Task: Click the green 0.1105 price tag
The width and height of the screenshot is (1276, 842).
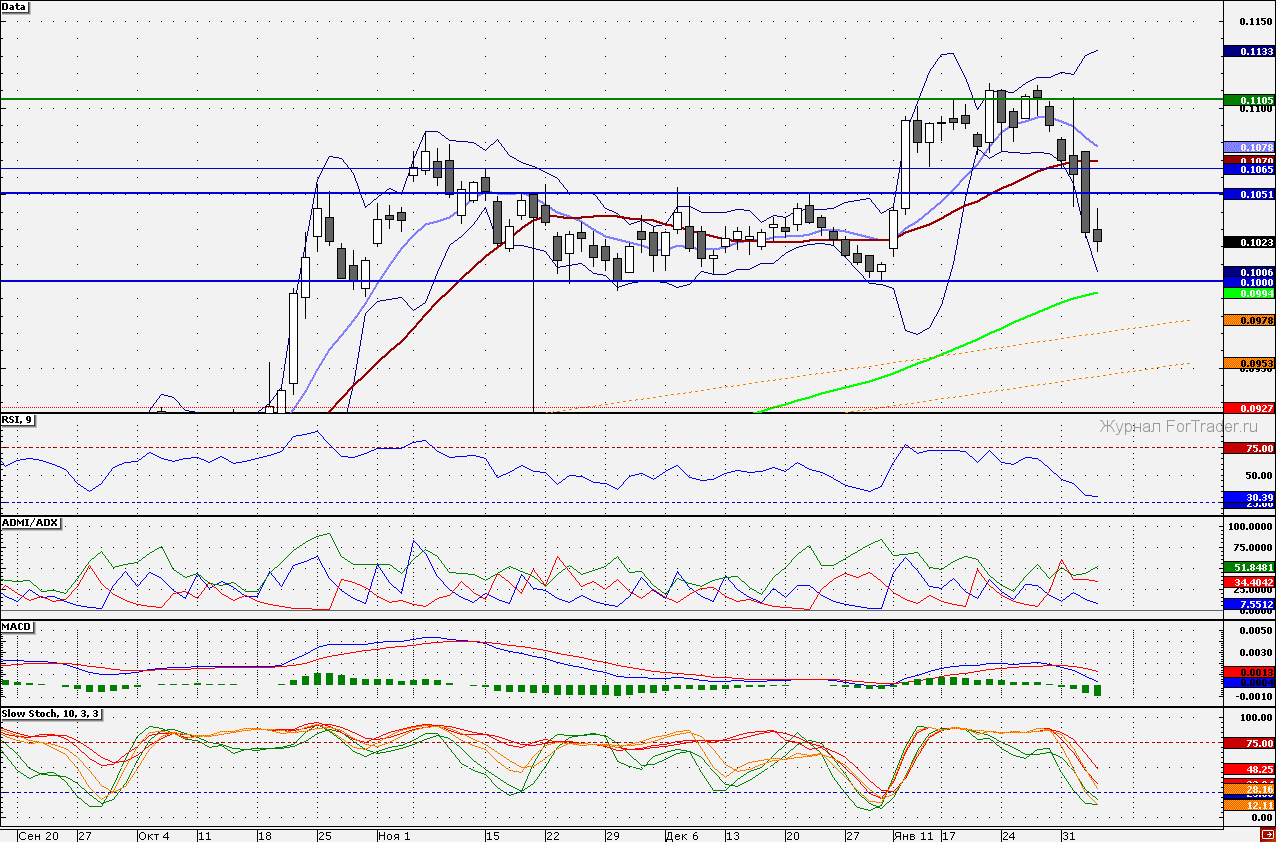Action: click(1249, 100)
